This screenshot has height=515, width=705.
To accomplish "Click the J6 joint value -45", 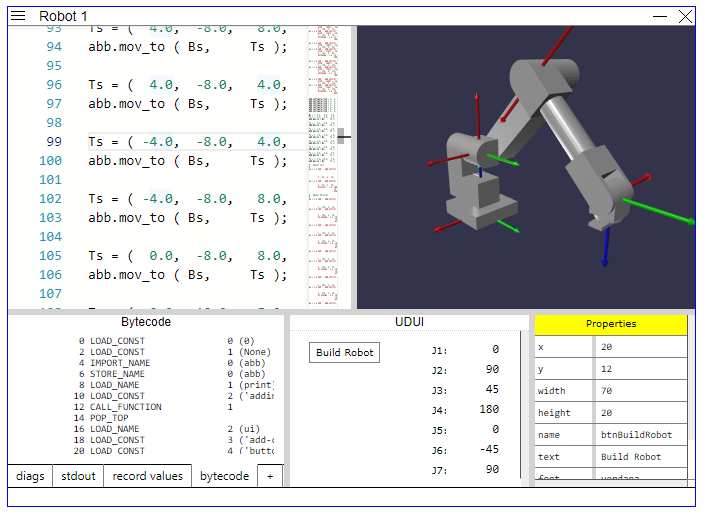I will point(489,449).
